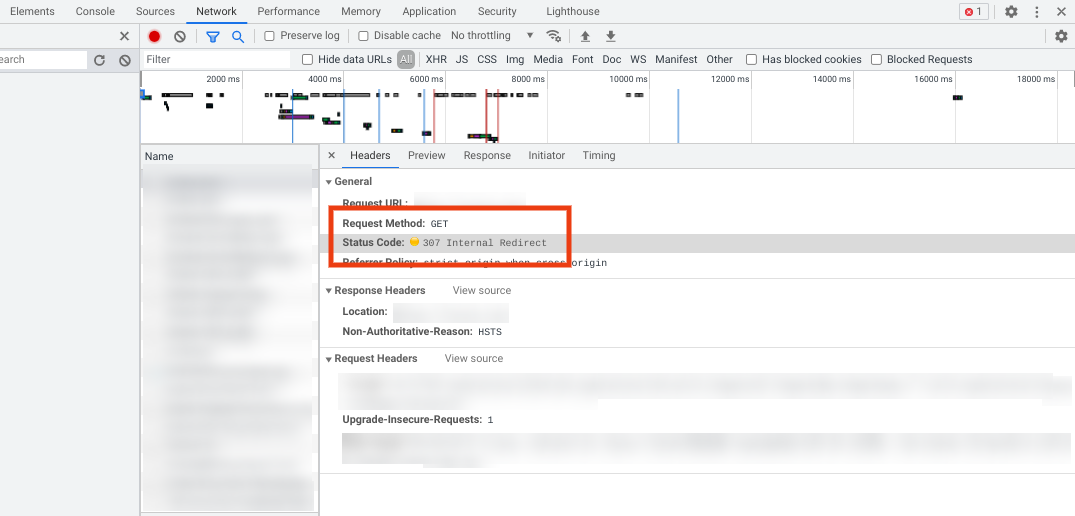The image size is (1075, 516).
Task: Collapse the Response Headers section
Action: [329, 291]
